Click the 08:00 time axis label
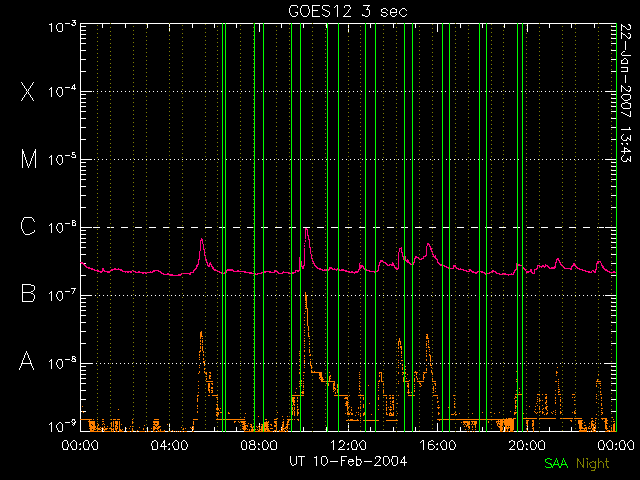Image resolution: width=640 pixels, height=480 pixels. coord(259,445)
